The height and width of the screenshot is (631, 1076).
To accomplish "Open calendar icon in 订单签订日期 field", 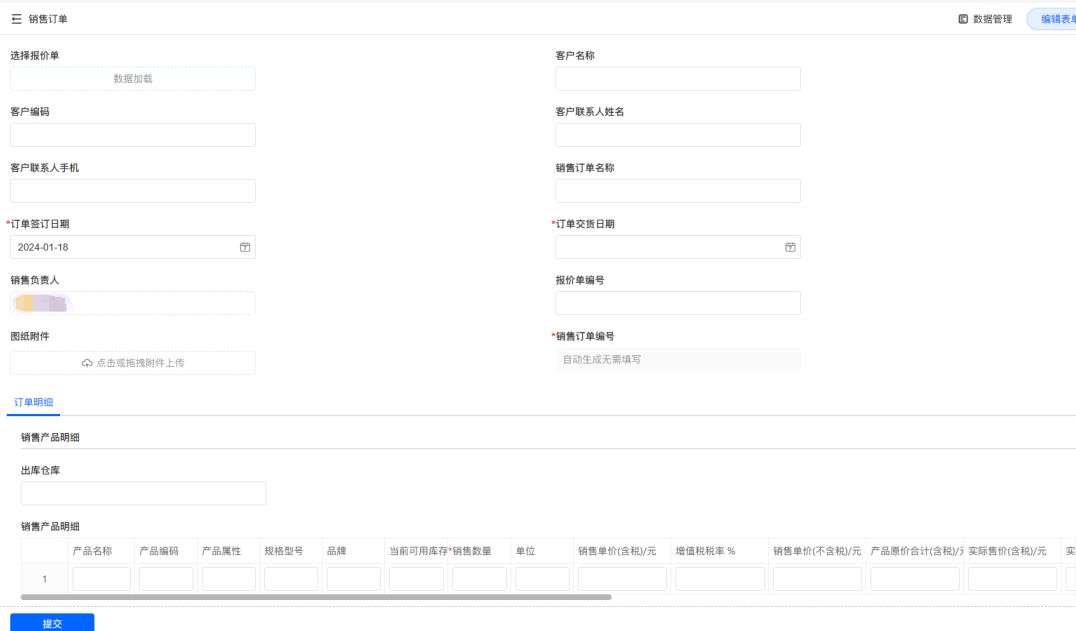I will tap(245, 247).
